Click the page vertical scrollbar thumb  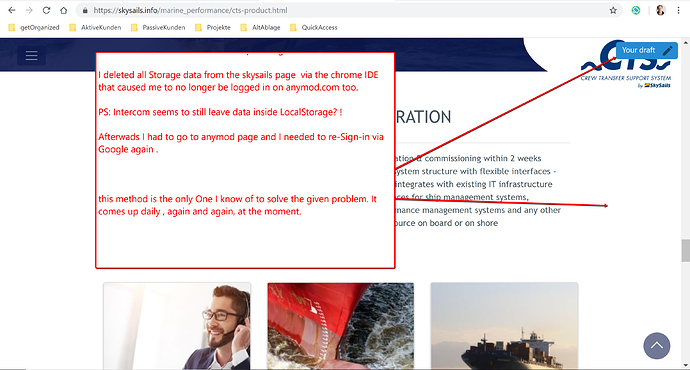click(686, 251)
